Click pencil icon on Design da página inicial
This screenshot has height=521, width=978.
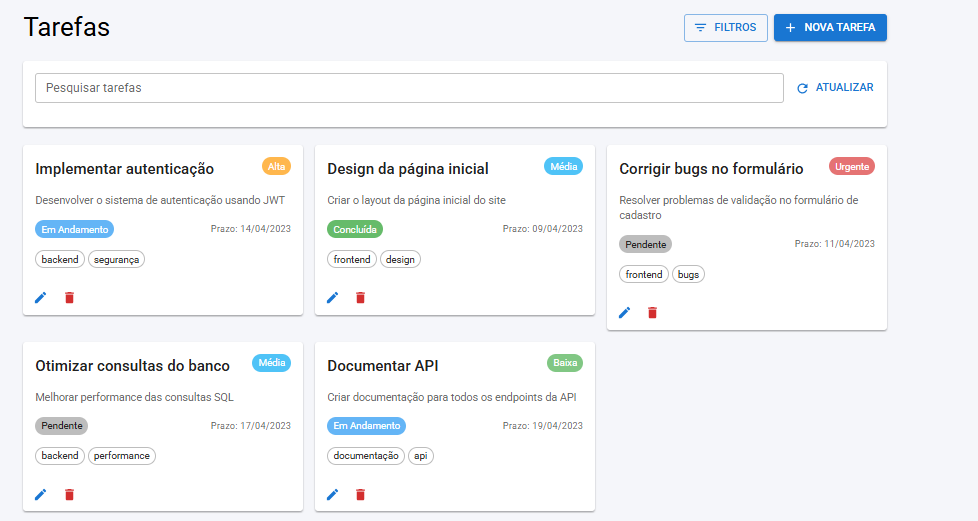(x=333, y=297)
